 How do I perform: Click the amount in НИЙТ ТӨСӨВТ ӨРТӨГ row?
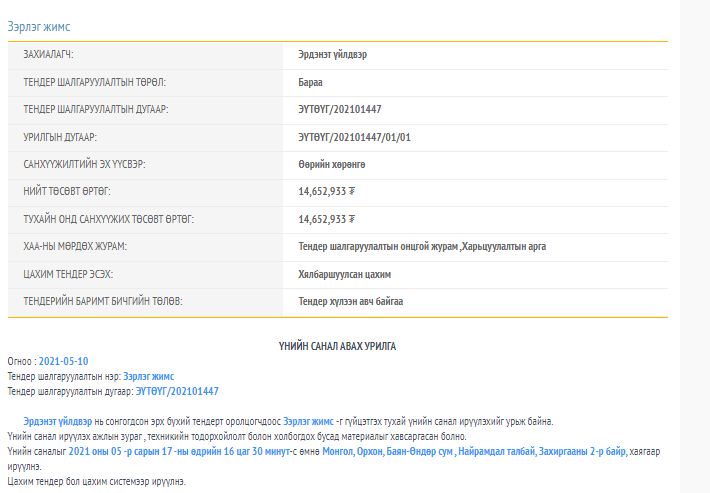click(x=327, y=191)
